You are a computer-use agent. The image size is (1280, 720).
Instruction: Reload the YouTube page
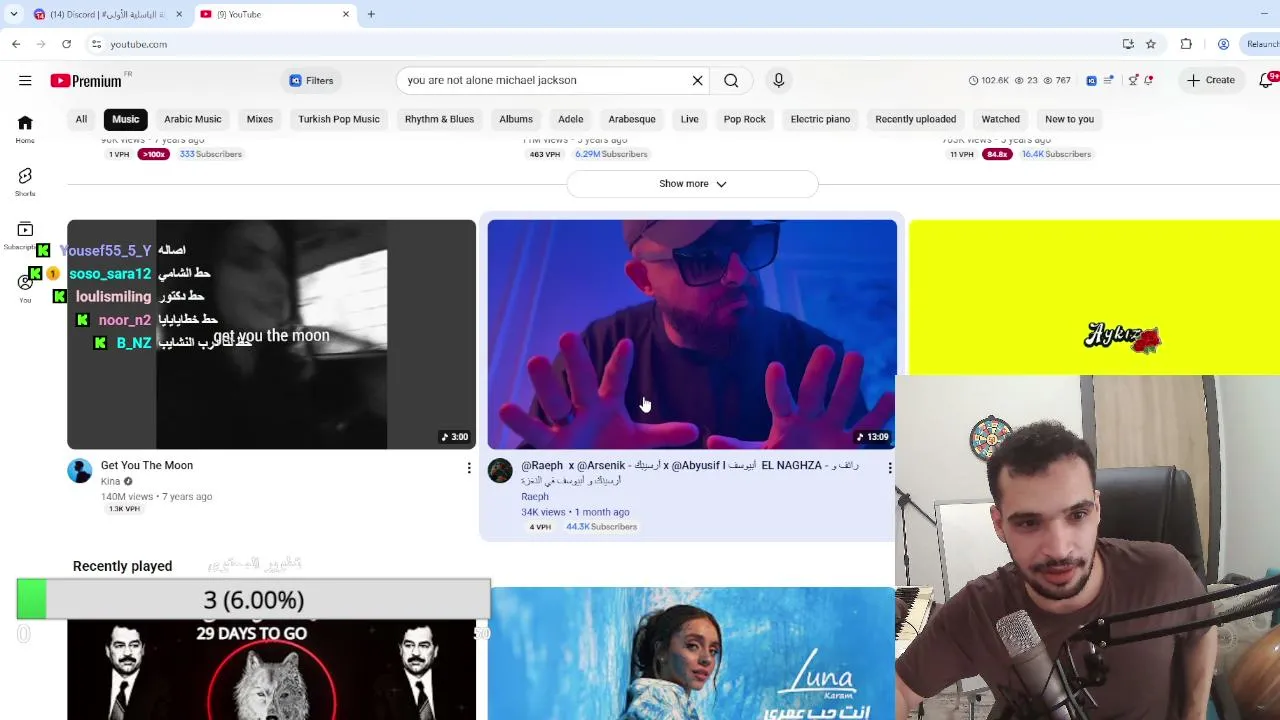pyautogui.click(x=66, y=44)
